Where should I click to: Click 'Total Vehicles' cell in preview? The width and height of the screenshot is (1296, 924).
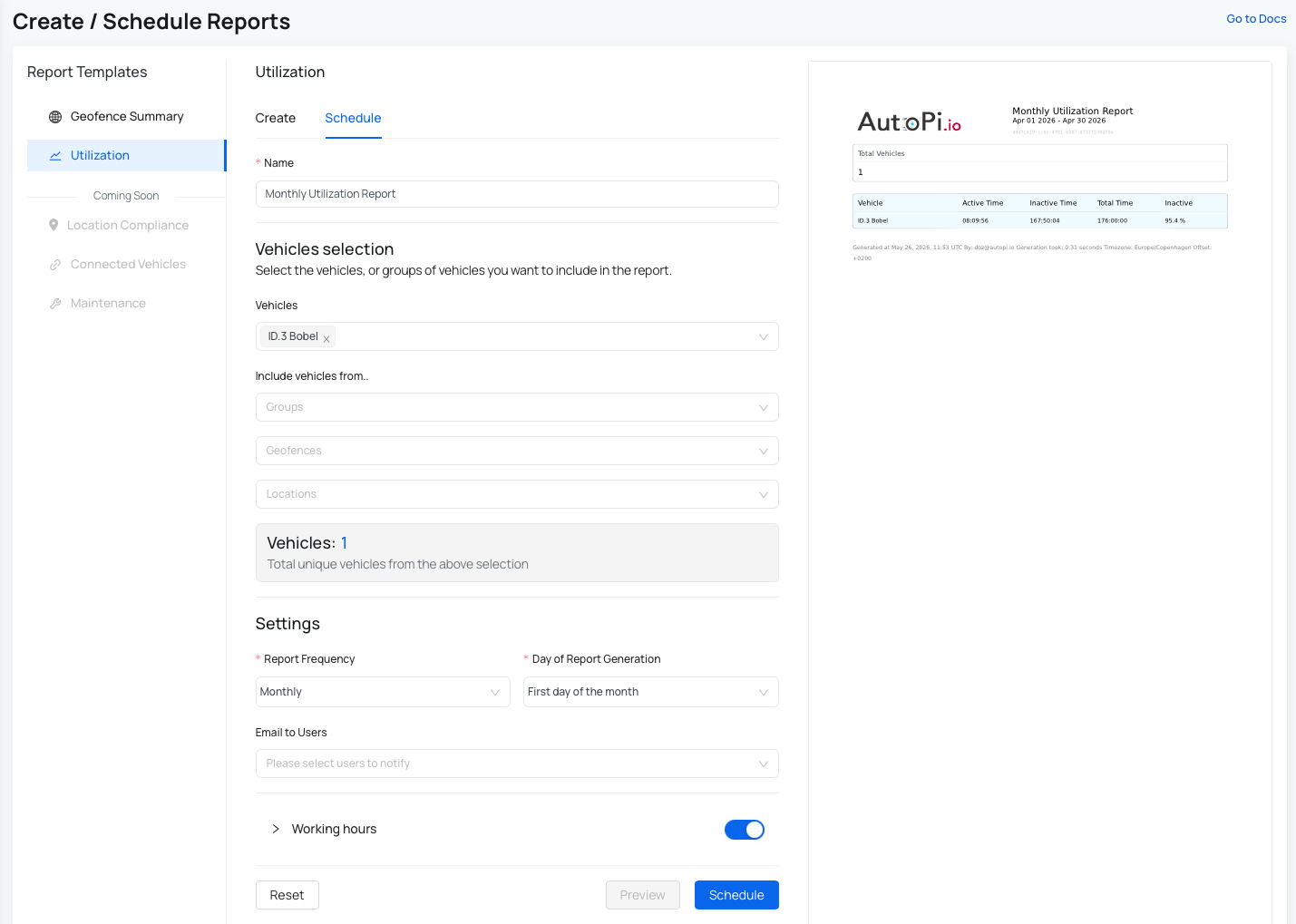pyautogui.click(x=882, y=153)
